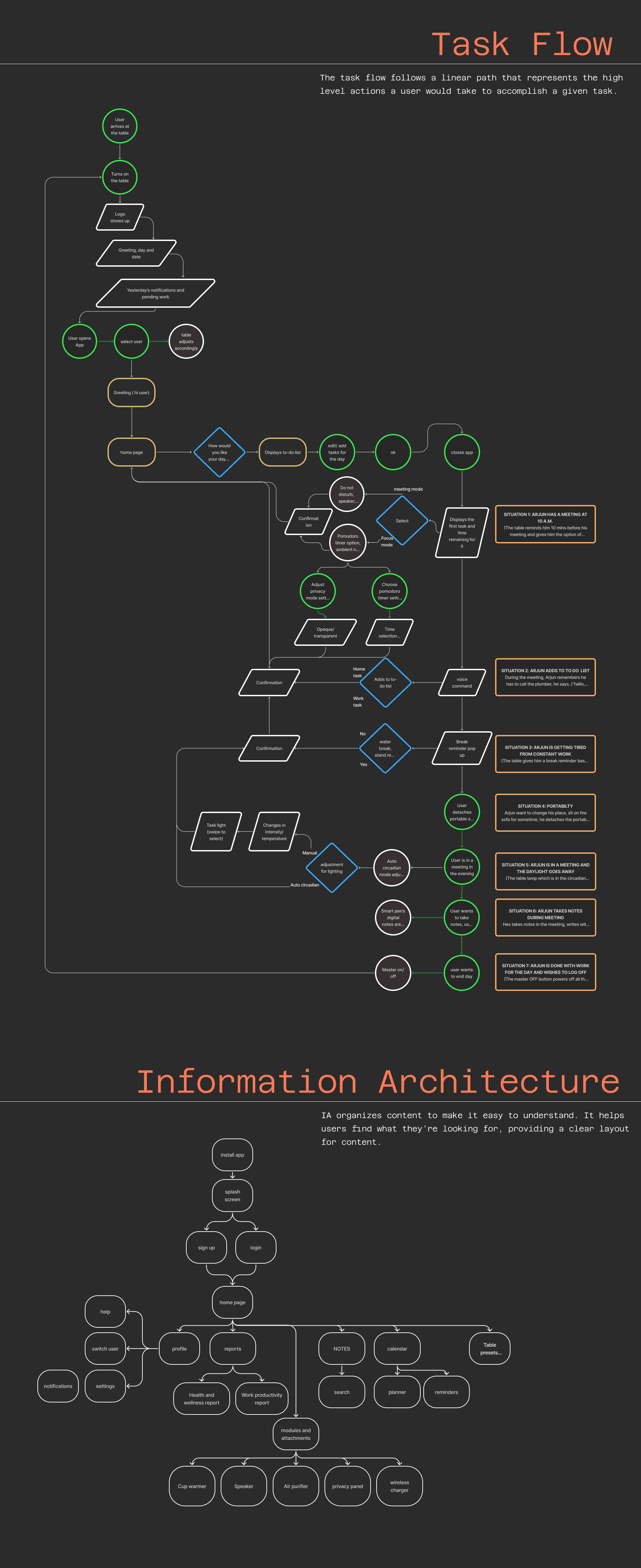This screenshot has height=1568, width=641.
Task: Select the 'closes app' green circle
Action: (x=461, y=452)
